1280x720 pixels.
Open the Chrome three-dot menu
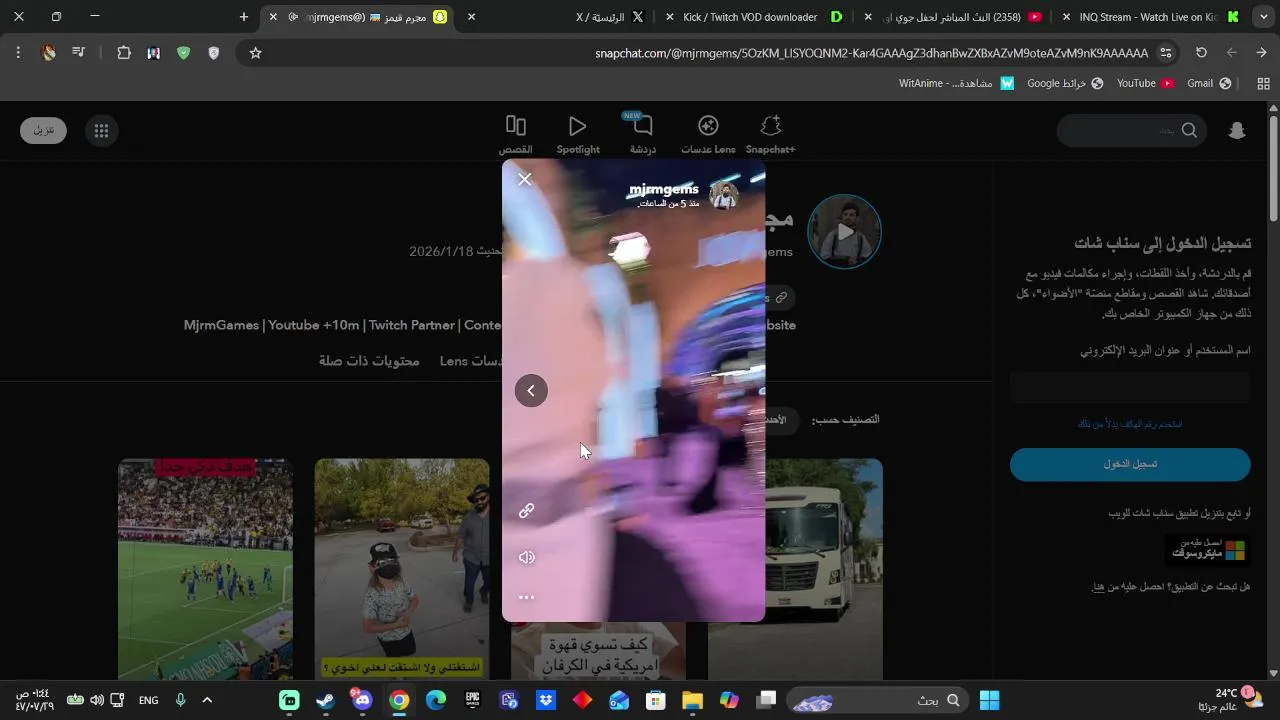(19, 53)
